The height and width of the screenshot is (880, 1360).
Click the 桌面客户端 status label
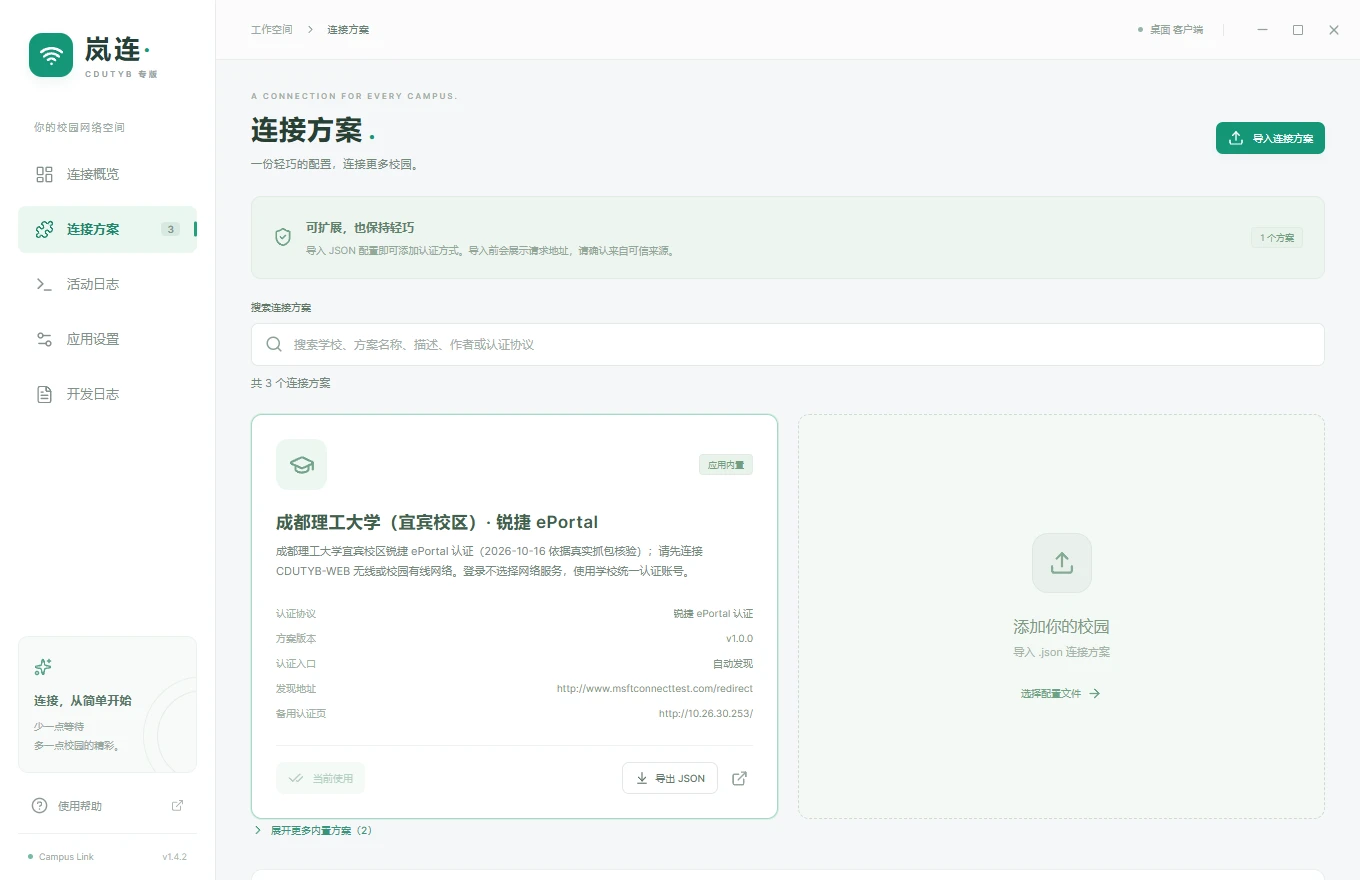(1171, 30)
